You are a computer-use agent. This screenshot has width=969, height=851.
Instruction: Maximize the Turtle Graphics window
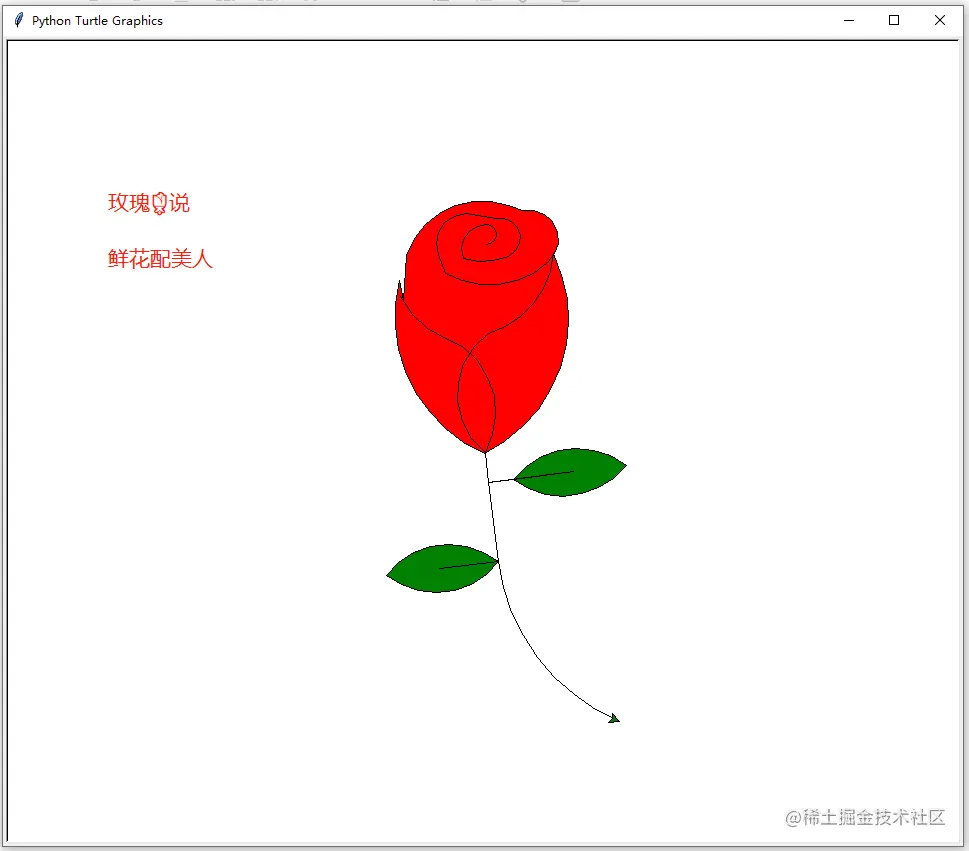point(894,20)
